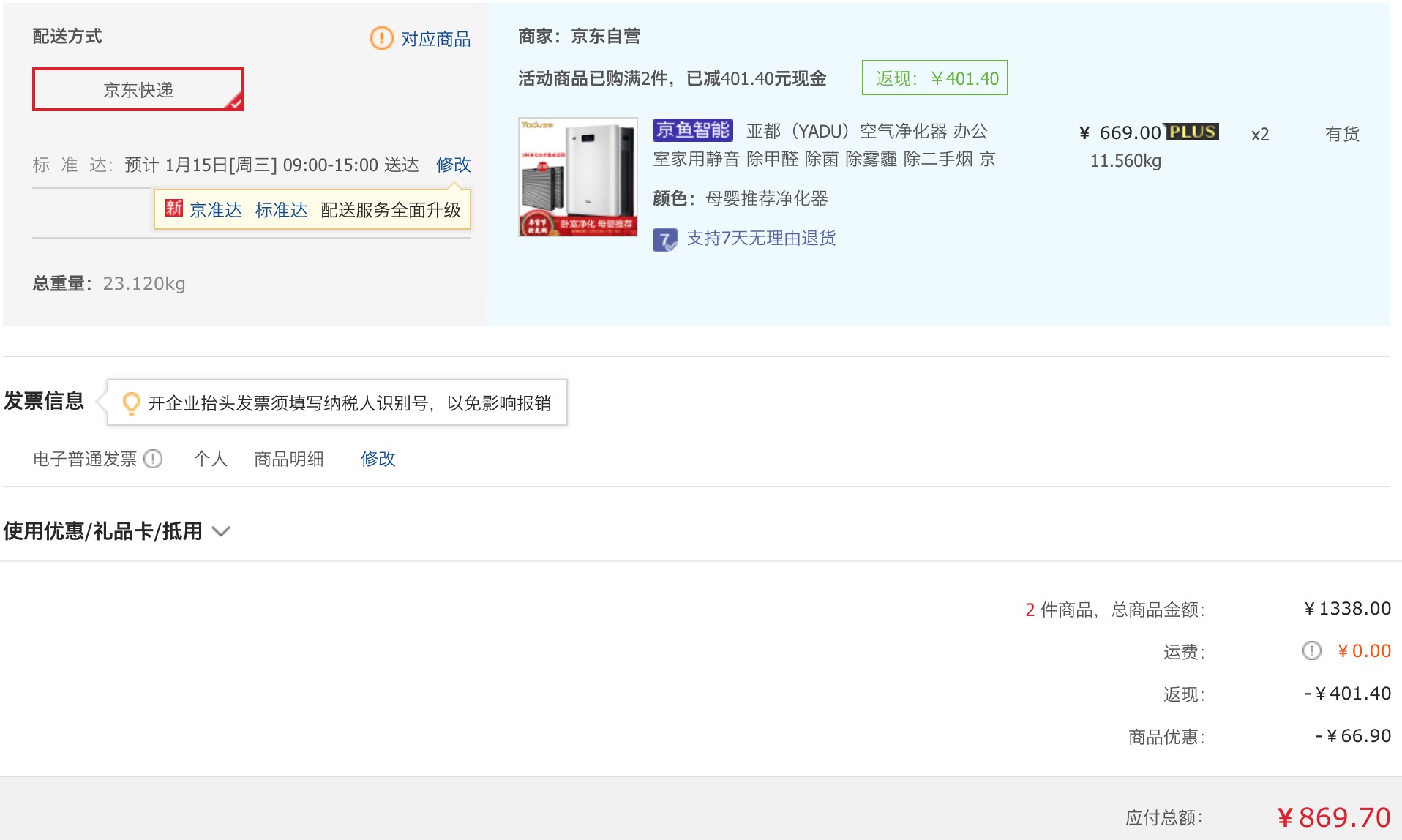Click the ￥1338.00 total goods amount

1347,608
